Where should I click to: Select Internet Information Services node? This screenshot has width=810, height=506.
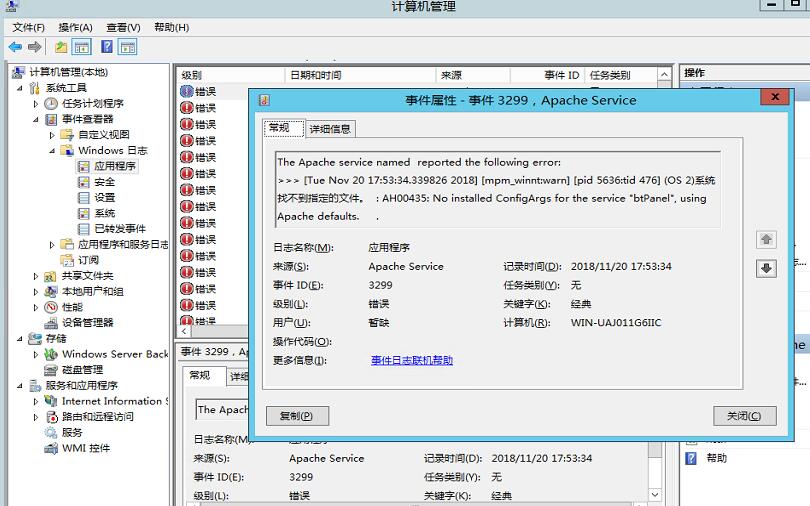(x=115, y=401)
